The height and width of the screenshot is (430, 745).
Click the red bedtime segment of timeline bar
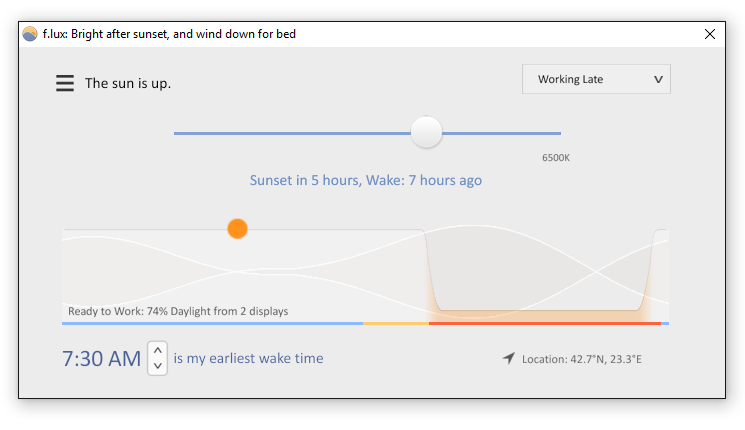click(x=544, y=324)
